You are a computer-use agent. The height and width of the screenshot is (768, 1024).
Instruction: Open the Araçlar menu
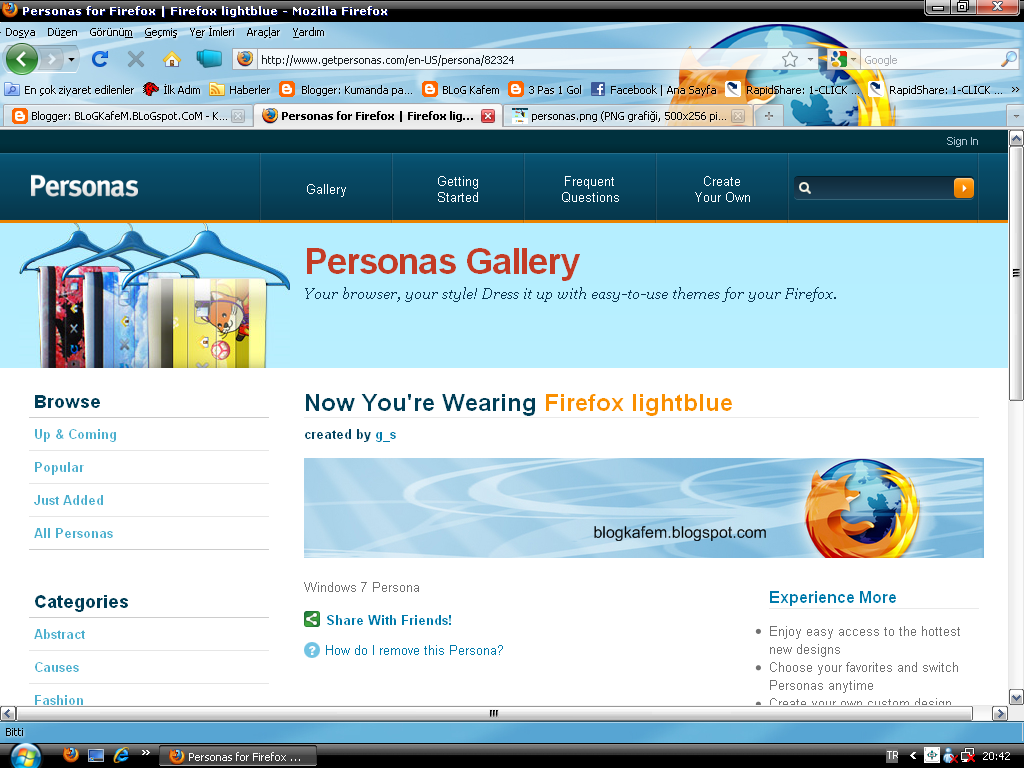click(263, 32)
